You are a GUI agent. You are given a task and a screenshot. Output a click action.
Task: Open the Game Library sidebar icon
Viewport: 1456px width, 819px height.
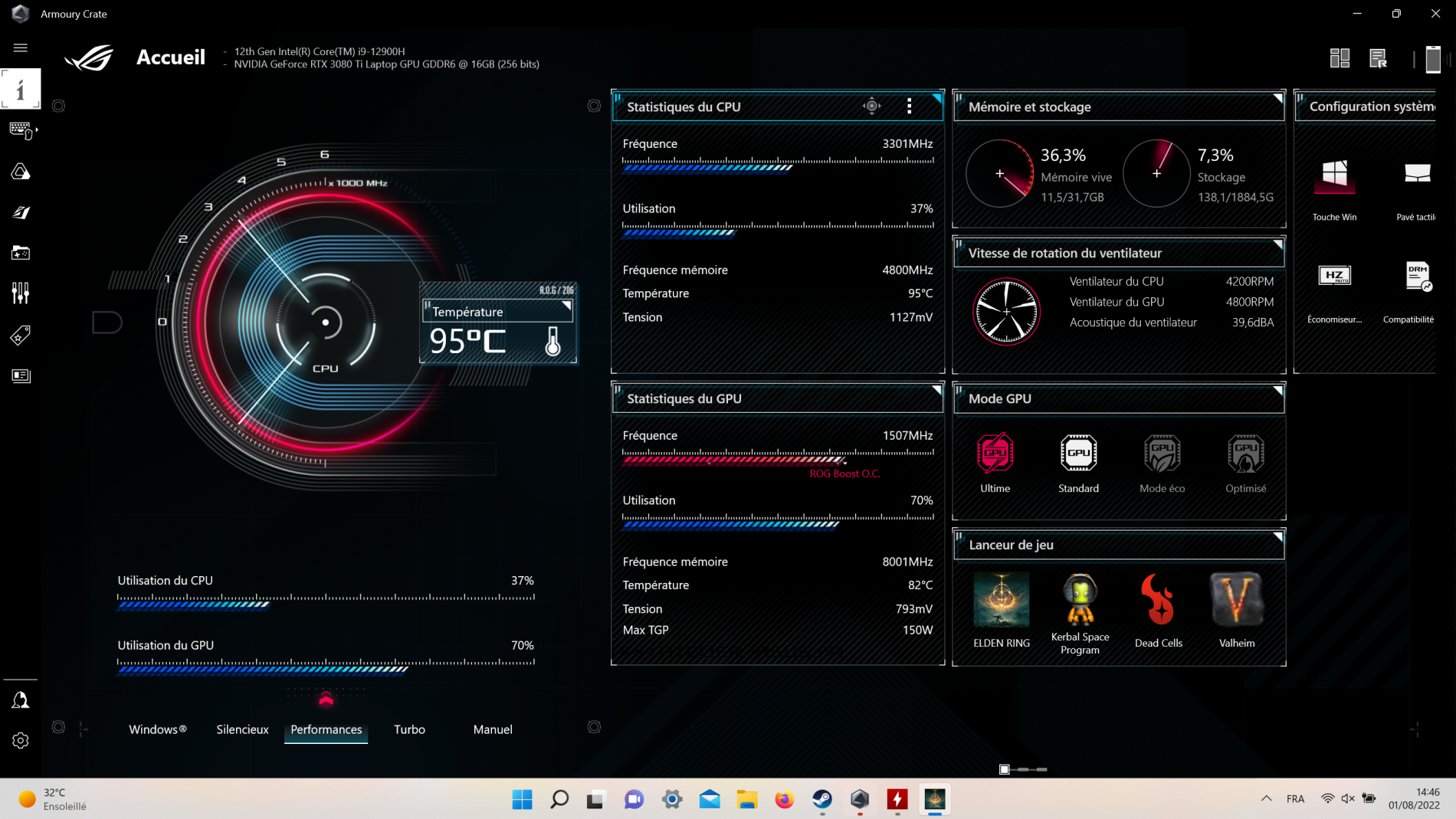point(21,253)
